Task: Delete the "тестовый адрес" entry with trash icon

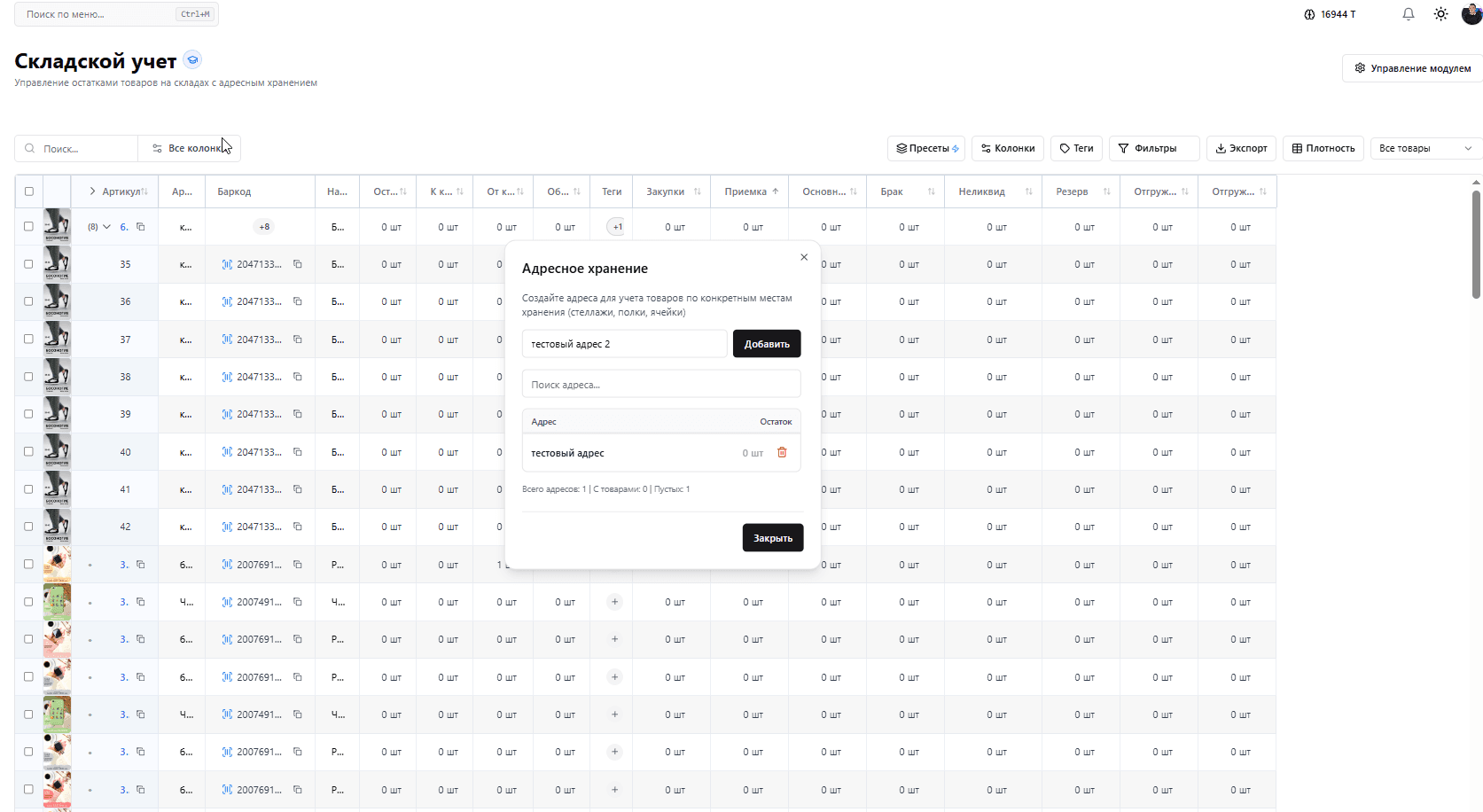Action: point(782,453)
